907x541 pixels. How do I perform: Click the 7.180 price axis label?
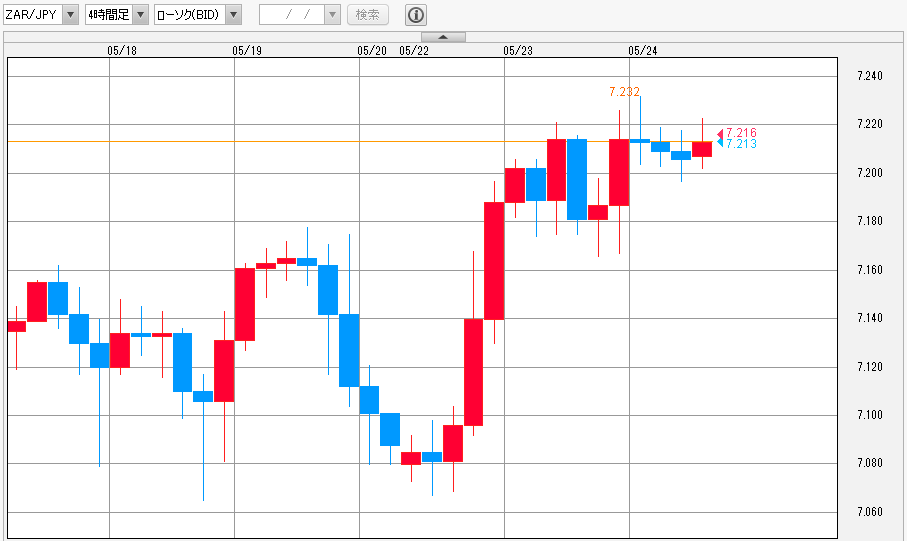(x=870, y=220)
